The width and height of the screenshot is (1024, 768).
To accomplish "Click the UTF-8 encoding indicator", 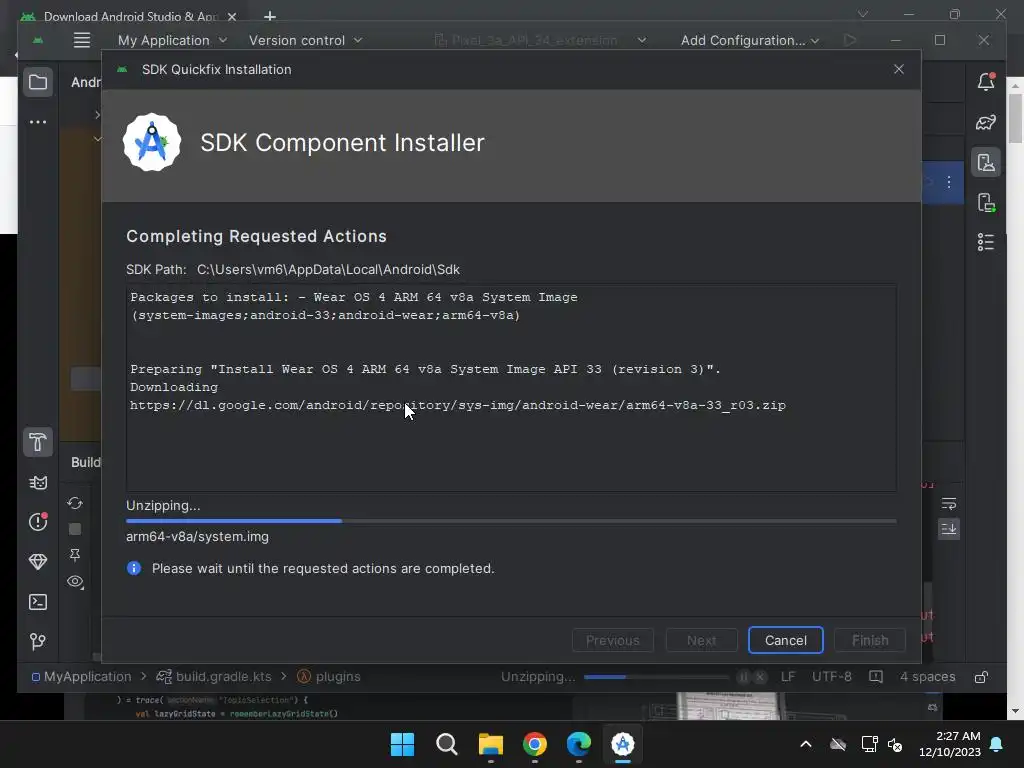I will (x=831, y=677).
